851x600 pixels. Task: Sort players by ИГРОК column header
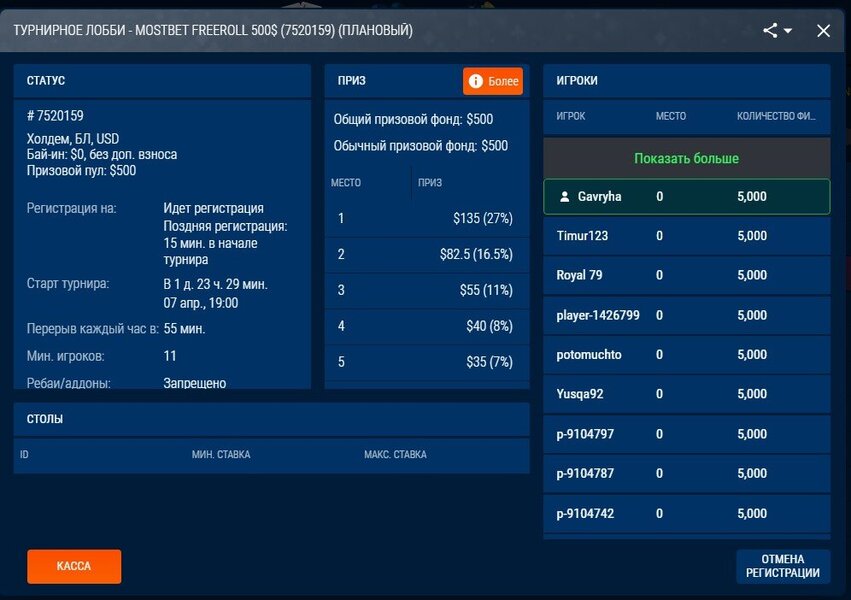tap(571, 116)
